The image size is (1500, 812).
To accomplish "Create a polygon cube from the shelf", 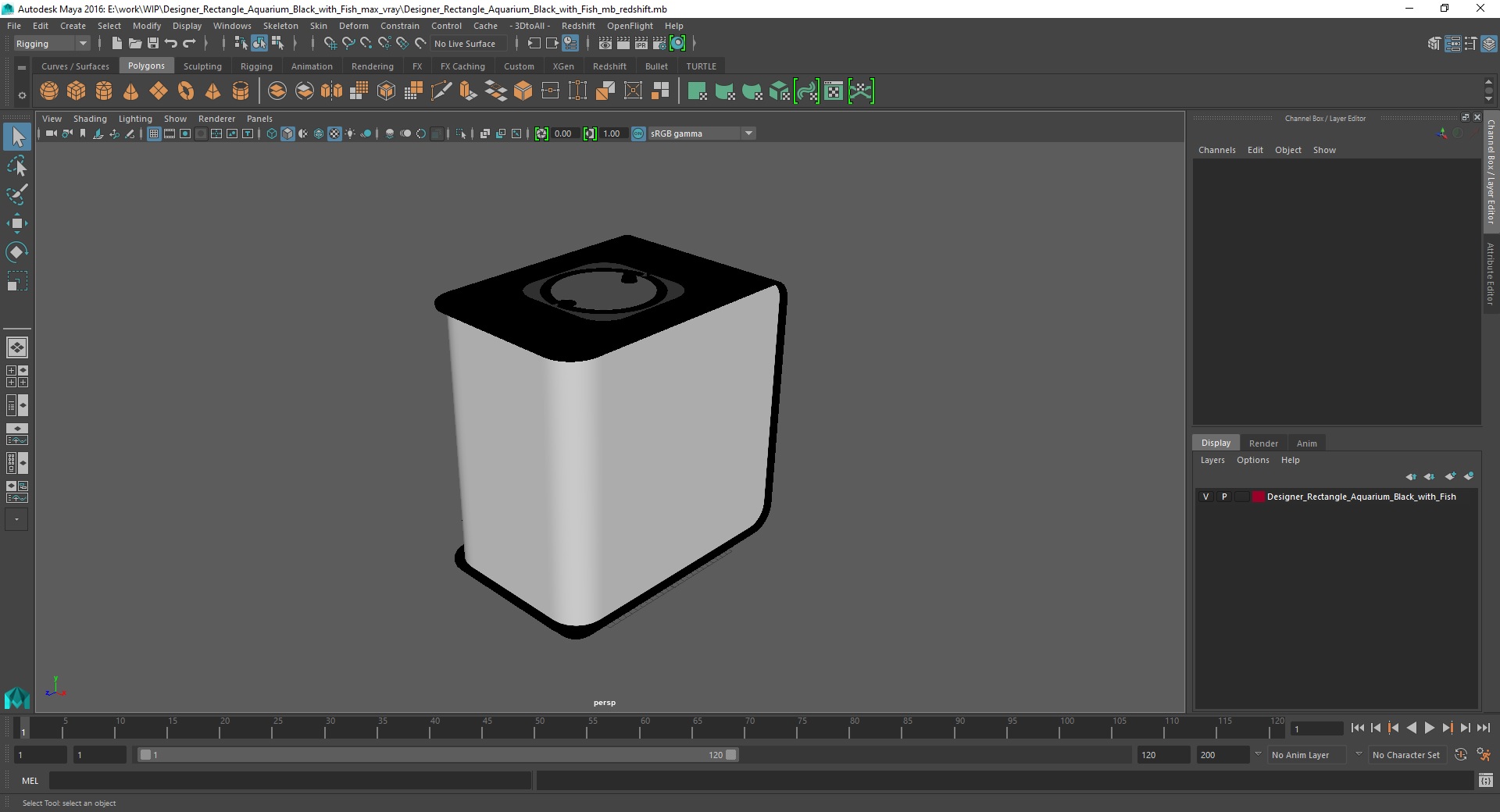I will [77, 91].
